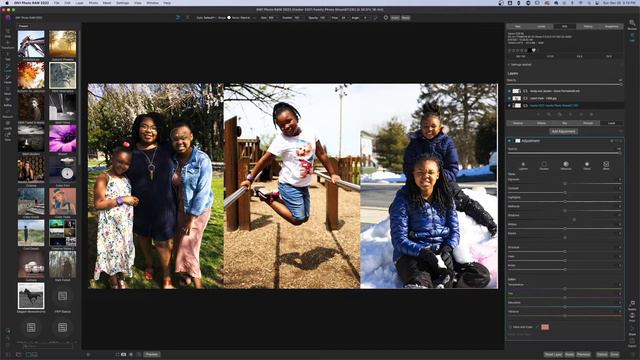Screen dimensions: 640x360
Task: Open the Layer menu
Action: [80, 3]
